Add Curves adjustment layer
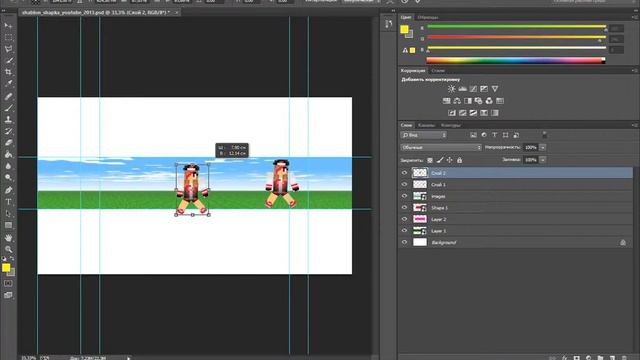The height and width of the screenshot is (360, 640). (473, 89)
